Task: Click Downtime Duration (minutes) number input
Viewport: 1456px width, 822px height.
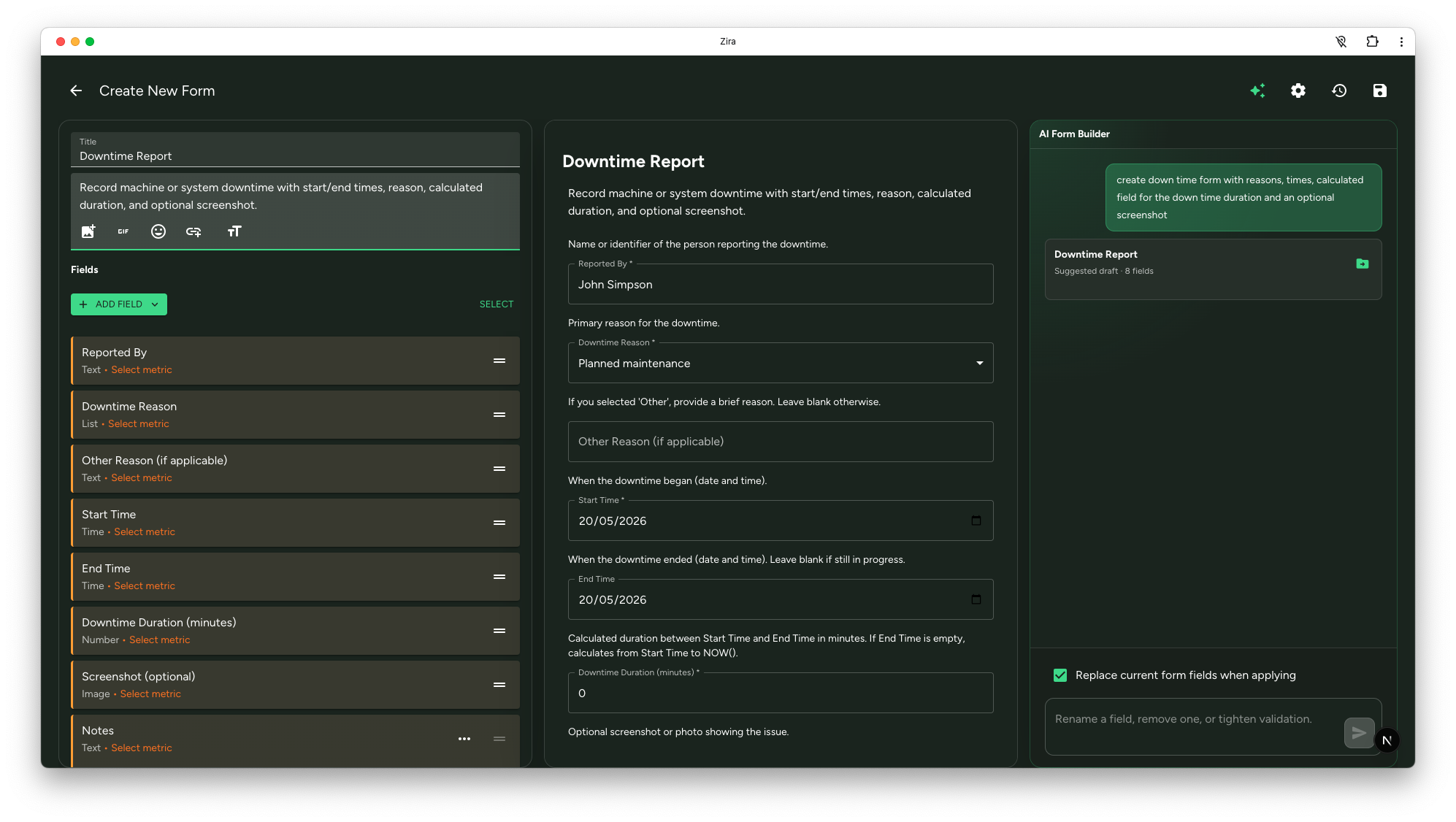Action: [781, 693]
